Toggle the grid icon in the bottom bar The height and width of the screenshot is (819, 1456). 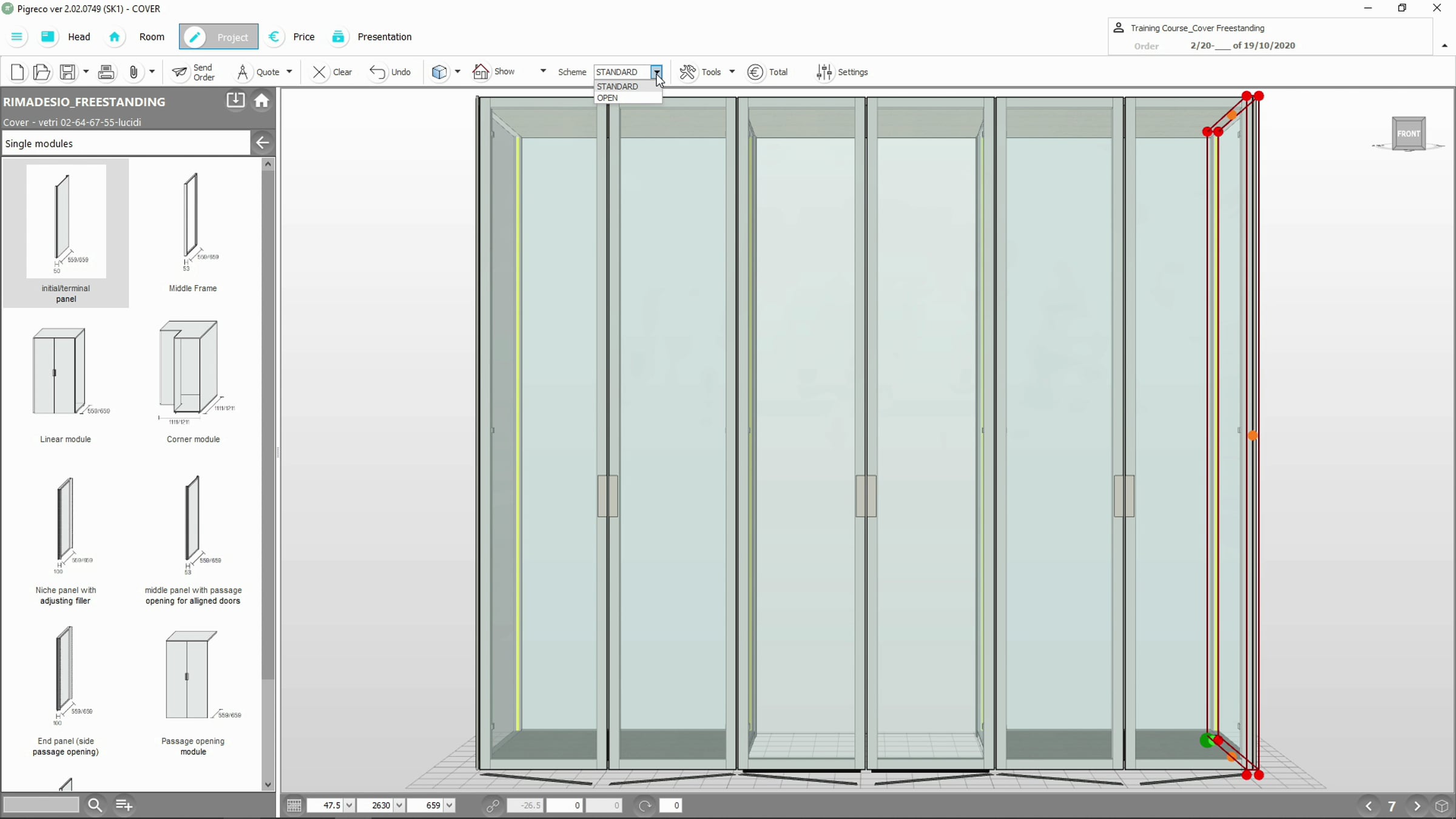[x=294, y=806]
